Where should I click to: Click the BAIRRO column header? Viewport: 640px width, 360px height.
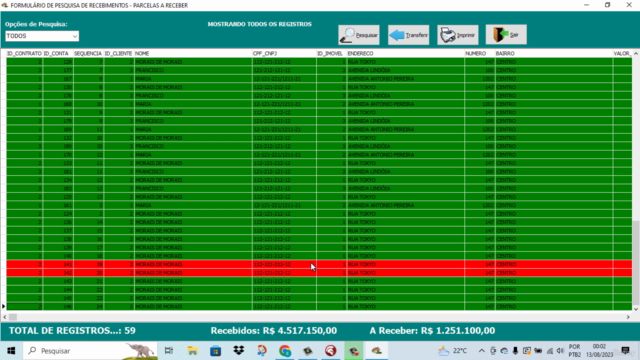coord(553,53)
